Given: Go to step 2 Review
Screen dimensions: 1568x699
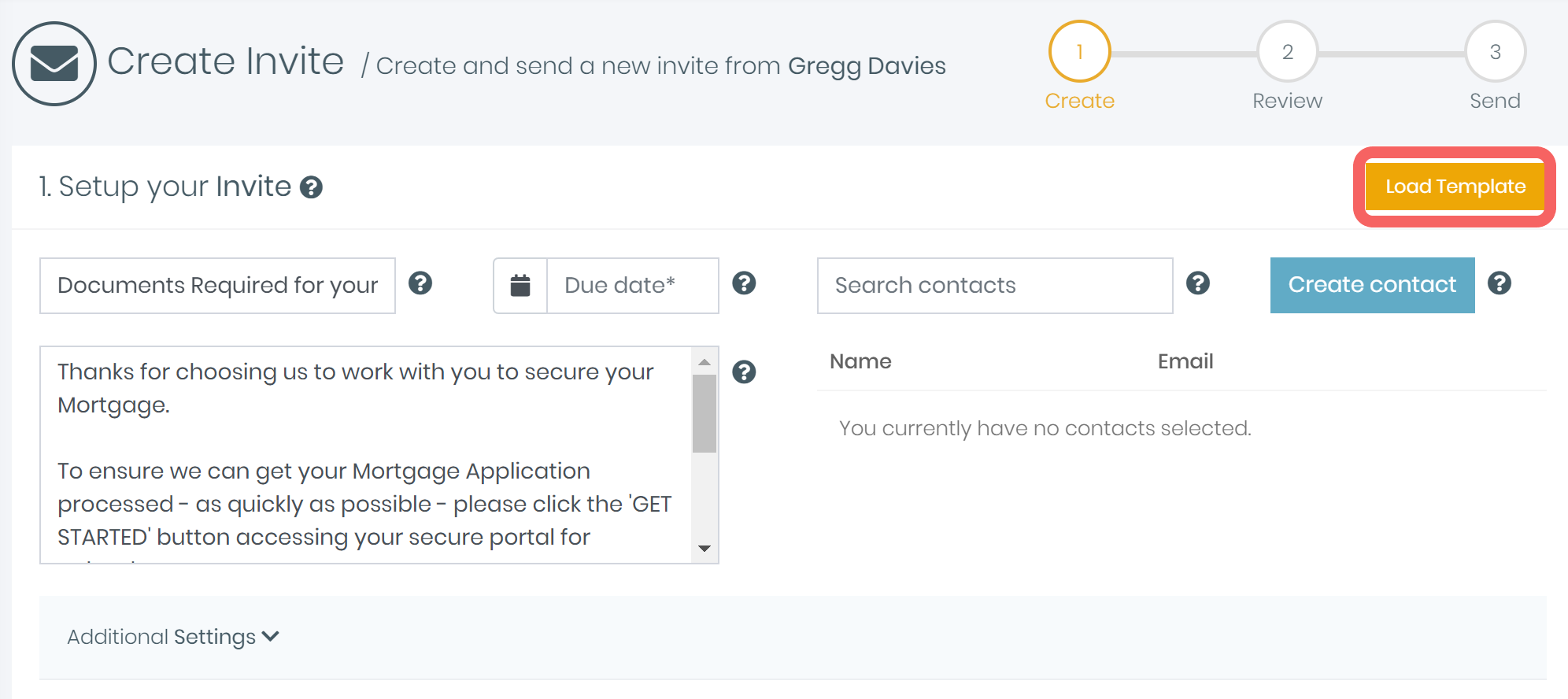Looking at the screenshot, I should point(1287,52).
